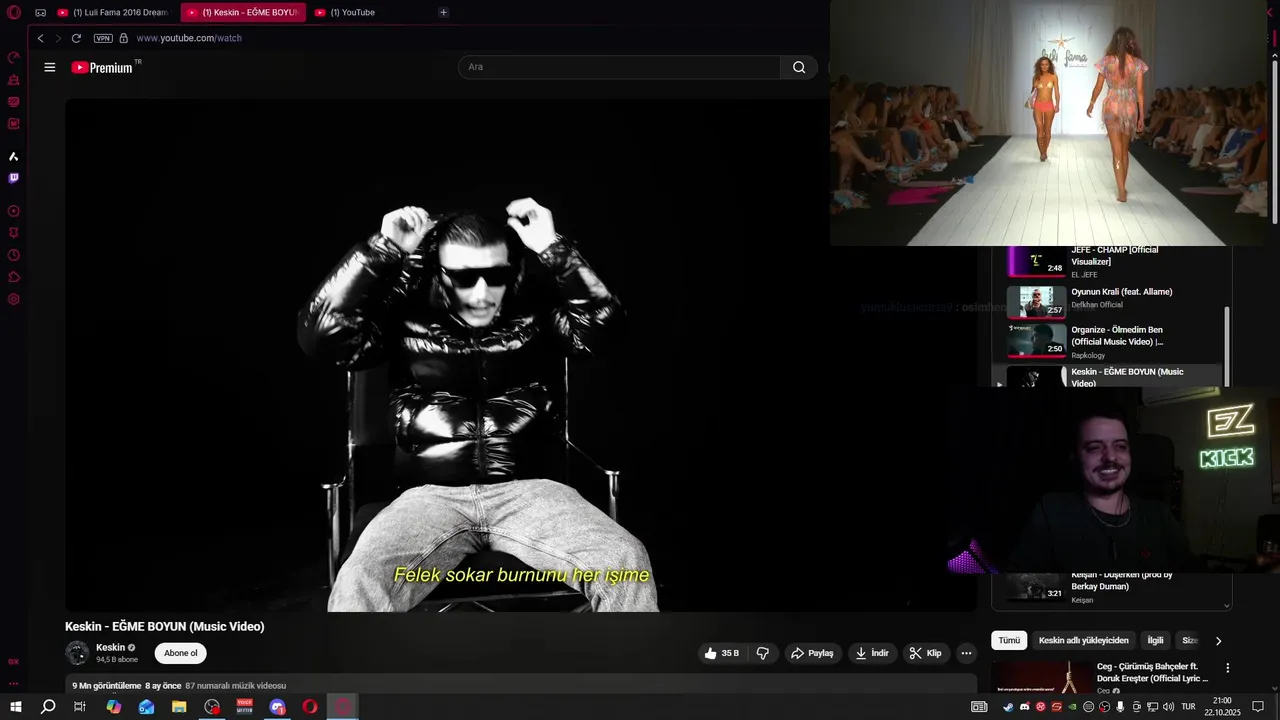Open the Opera GX main menu logo
This screenshot has height=720, width=1280.
tap(13, 12)
